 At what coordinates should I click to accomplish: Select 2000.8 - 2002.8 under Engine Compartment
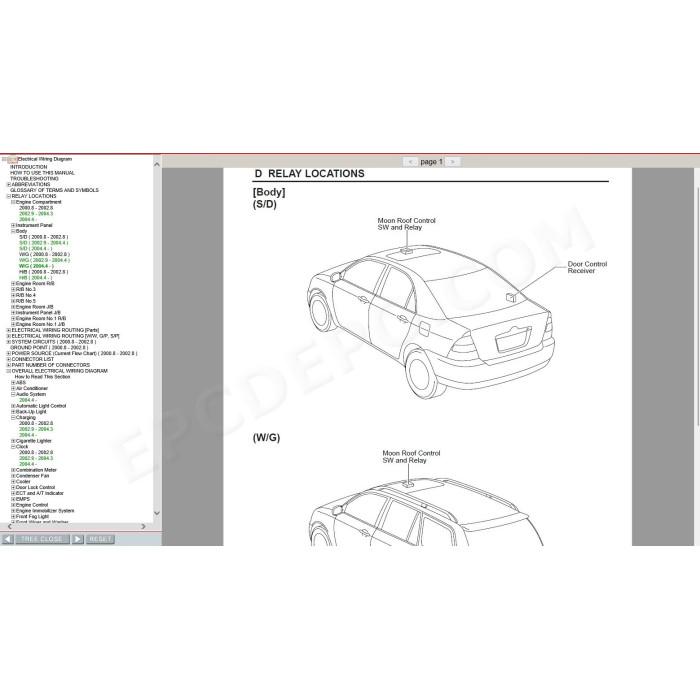coord(36,208)
